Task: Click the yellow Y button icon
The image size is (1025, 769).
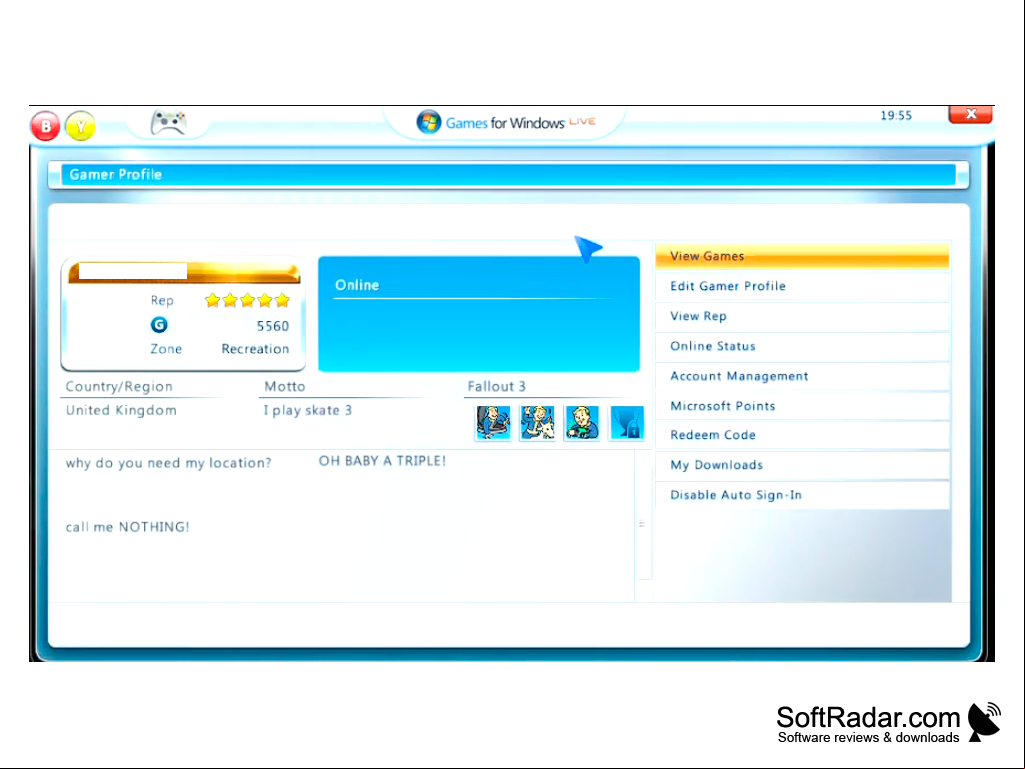Action: pyautogui.click(x=80, y=126)
